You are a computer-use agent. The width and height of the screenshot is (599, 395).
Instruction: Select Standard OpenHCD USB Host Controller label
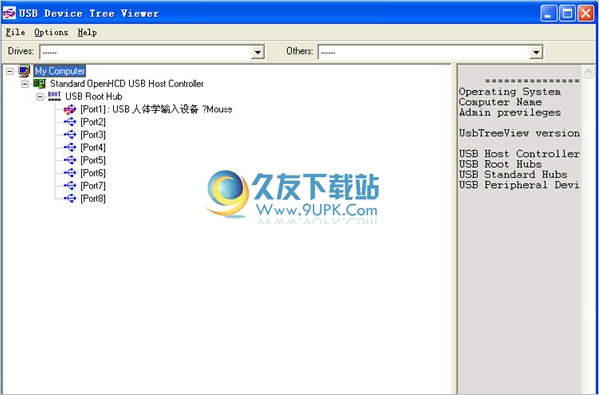tap(127, 84)
